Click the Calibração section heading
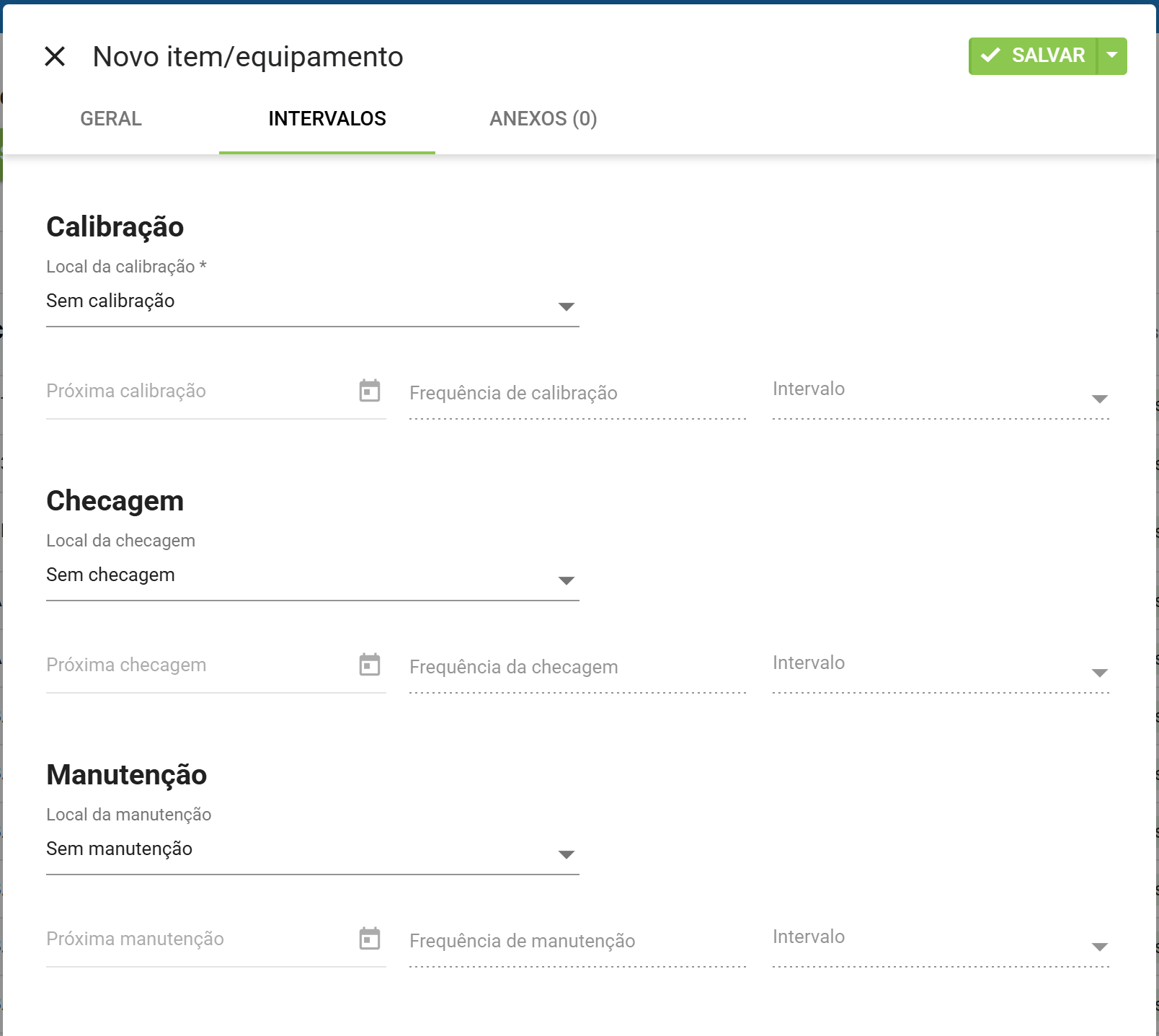Image resolution: width=1159 pixels, height=1036 pixels. tap(115, 227)
